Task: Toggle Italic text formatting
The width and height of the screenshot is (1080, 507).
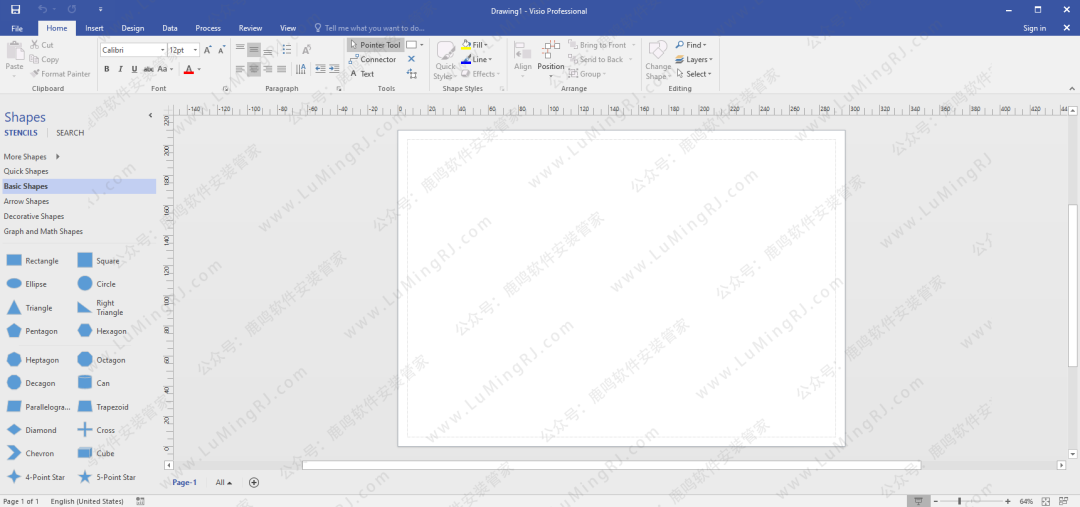Action: pos(120,69)
